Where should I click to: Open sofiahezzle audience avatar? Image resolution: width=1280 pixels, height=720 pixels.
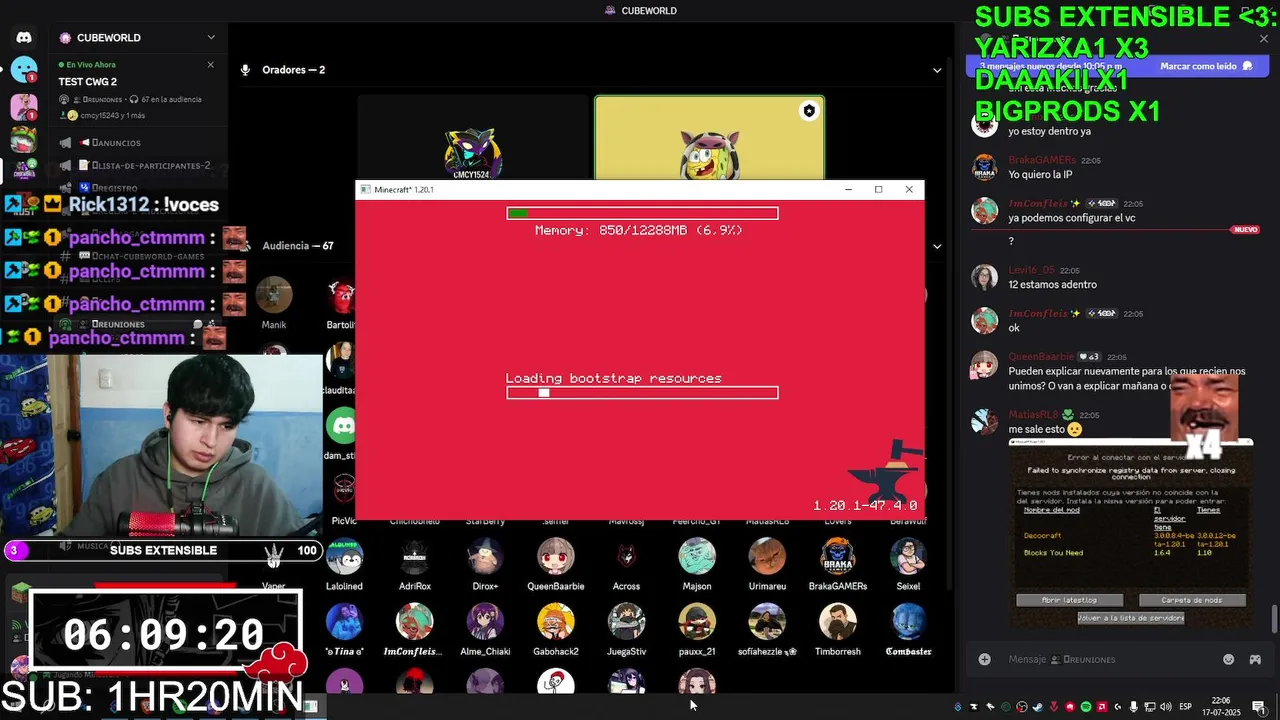(x=767, y=622)
